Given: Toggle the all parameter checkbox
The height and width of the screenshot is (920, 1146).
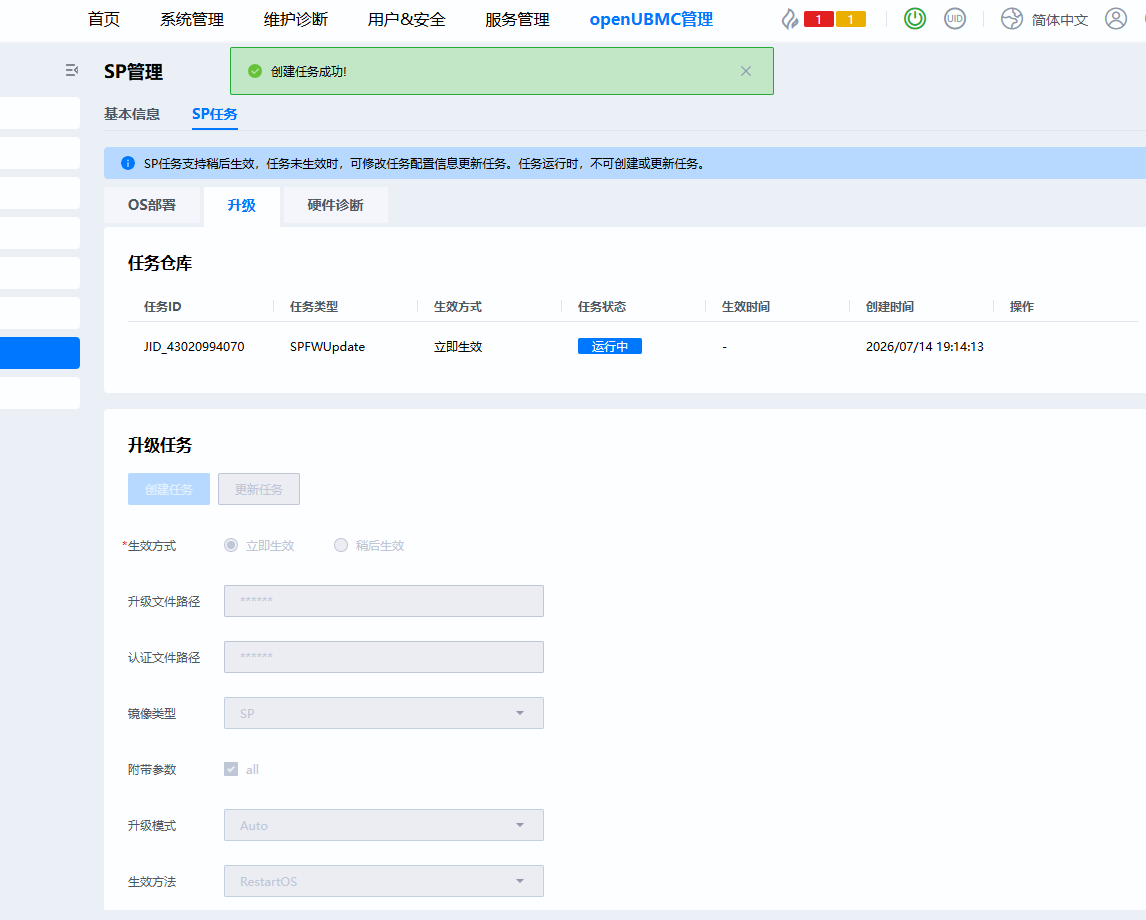Looking at the screenshot, I should point(231,769).
